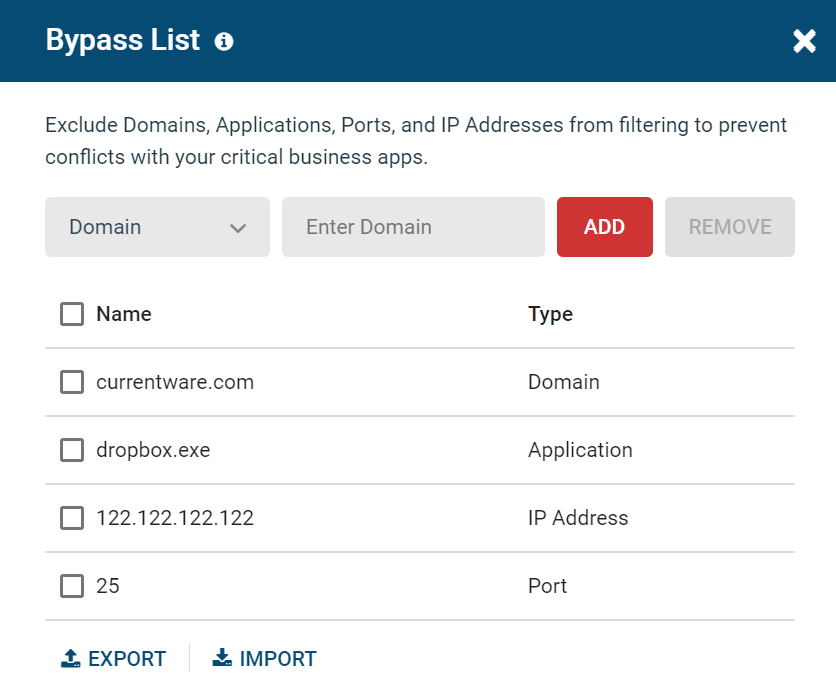Click the REMOVE button
This screenshot has height=700, width=836.
729,227
